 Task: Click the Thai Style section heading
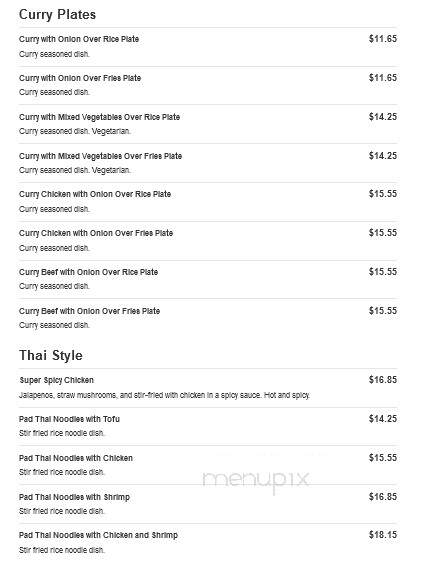point(51,356)
